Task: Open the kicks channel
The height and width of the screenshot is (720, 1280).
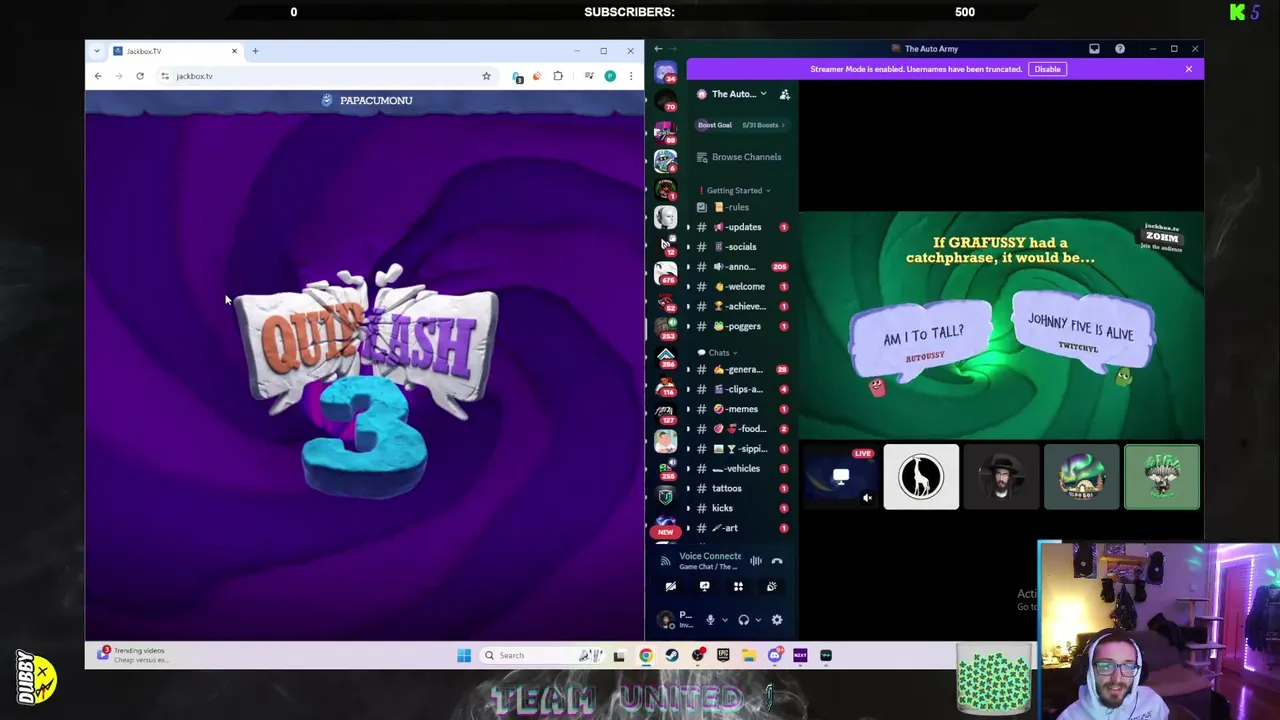Action: [x=740, y=508]
